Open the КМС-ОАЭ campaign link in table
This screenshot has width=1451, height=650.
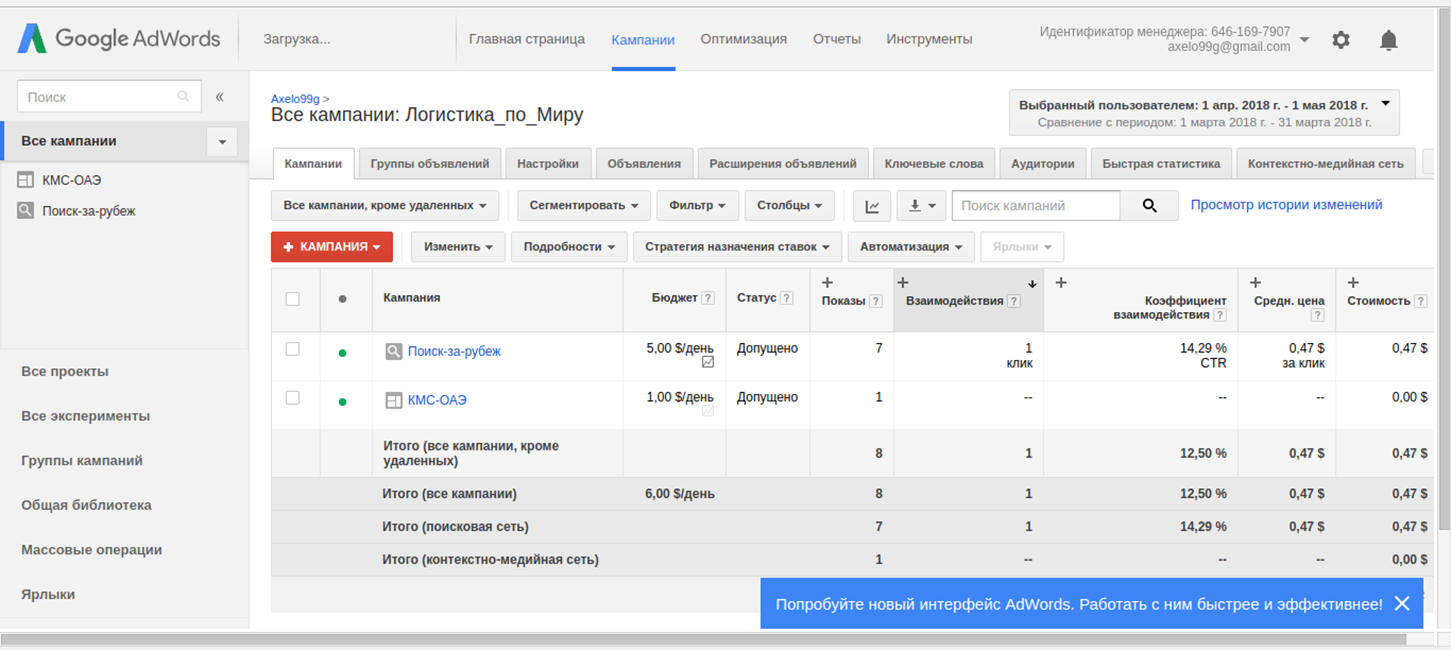pos(437,400)
